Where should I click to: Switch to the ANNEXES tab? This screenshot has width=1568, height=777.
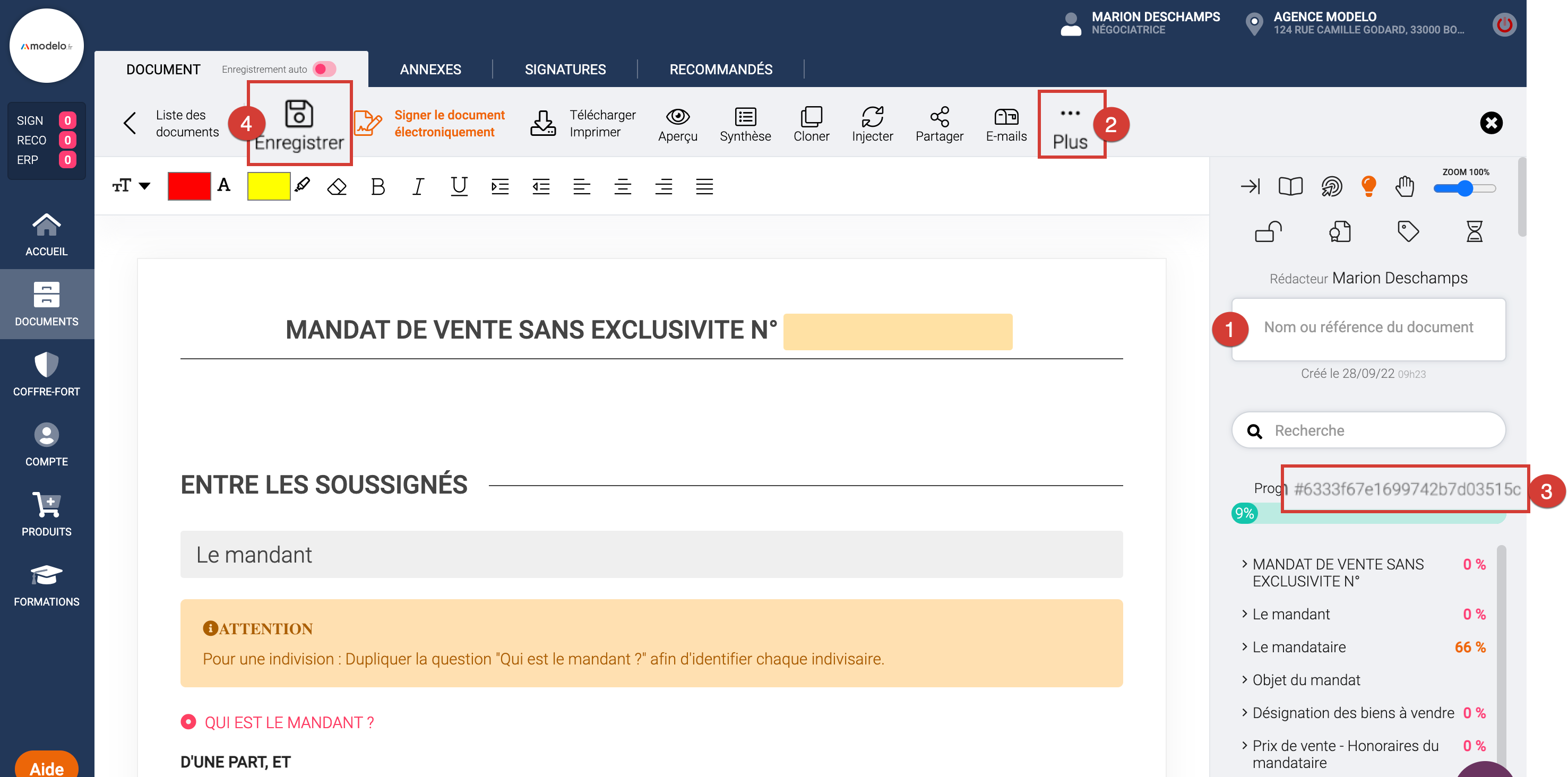pyautogui.click(x=430, y=70)
